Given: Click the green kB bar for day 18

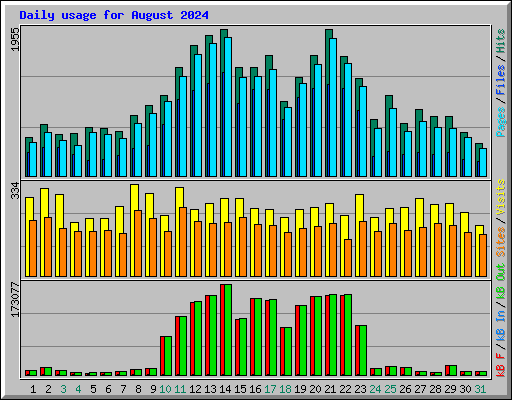Looking at the screenshot, I should [x=288, y=352].
